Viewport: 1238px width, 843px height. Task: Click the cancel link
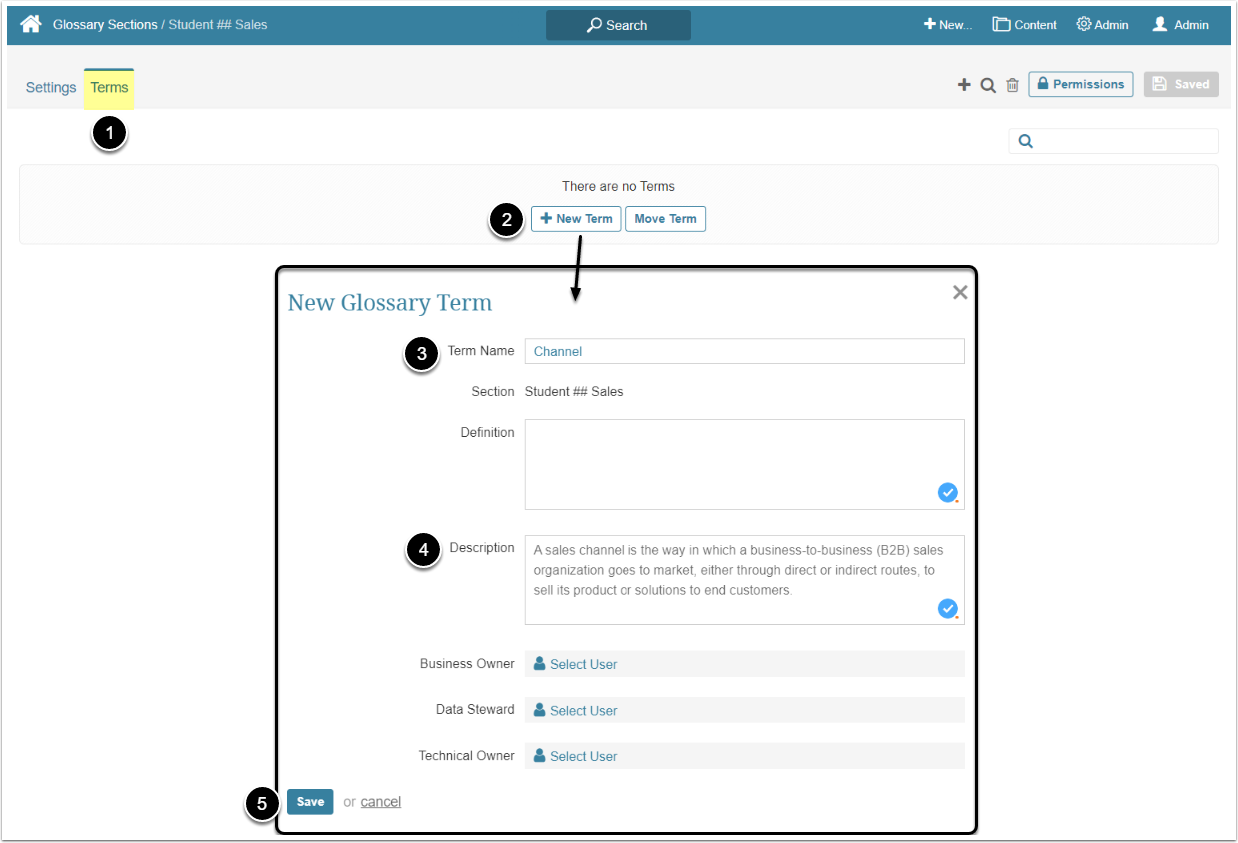[381, 802]
